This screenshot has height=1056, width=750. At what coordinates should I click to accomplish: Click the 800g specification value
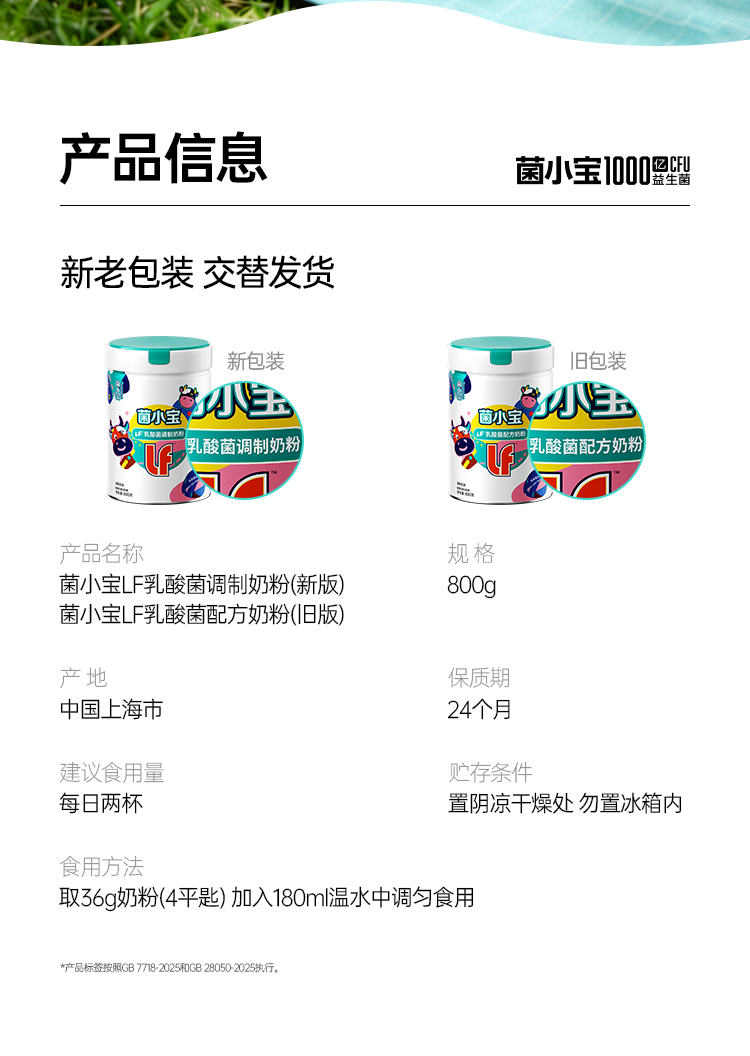(x=472, y=585)
